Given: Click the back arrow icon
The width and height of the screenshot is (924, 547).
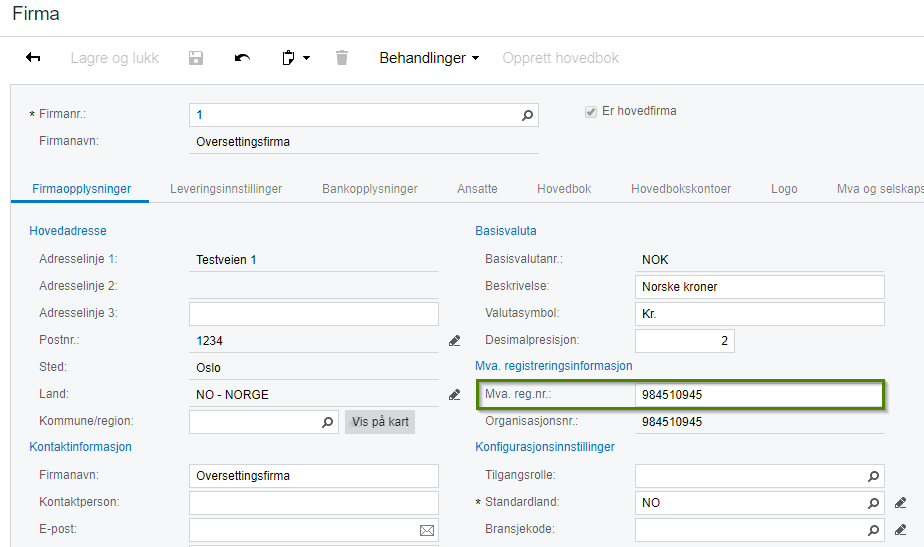Looking at the screenshot, I should click(33, 58).
